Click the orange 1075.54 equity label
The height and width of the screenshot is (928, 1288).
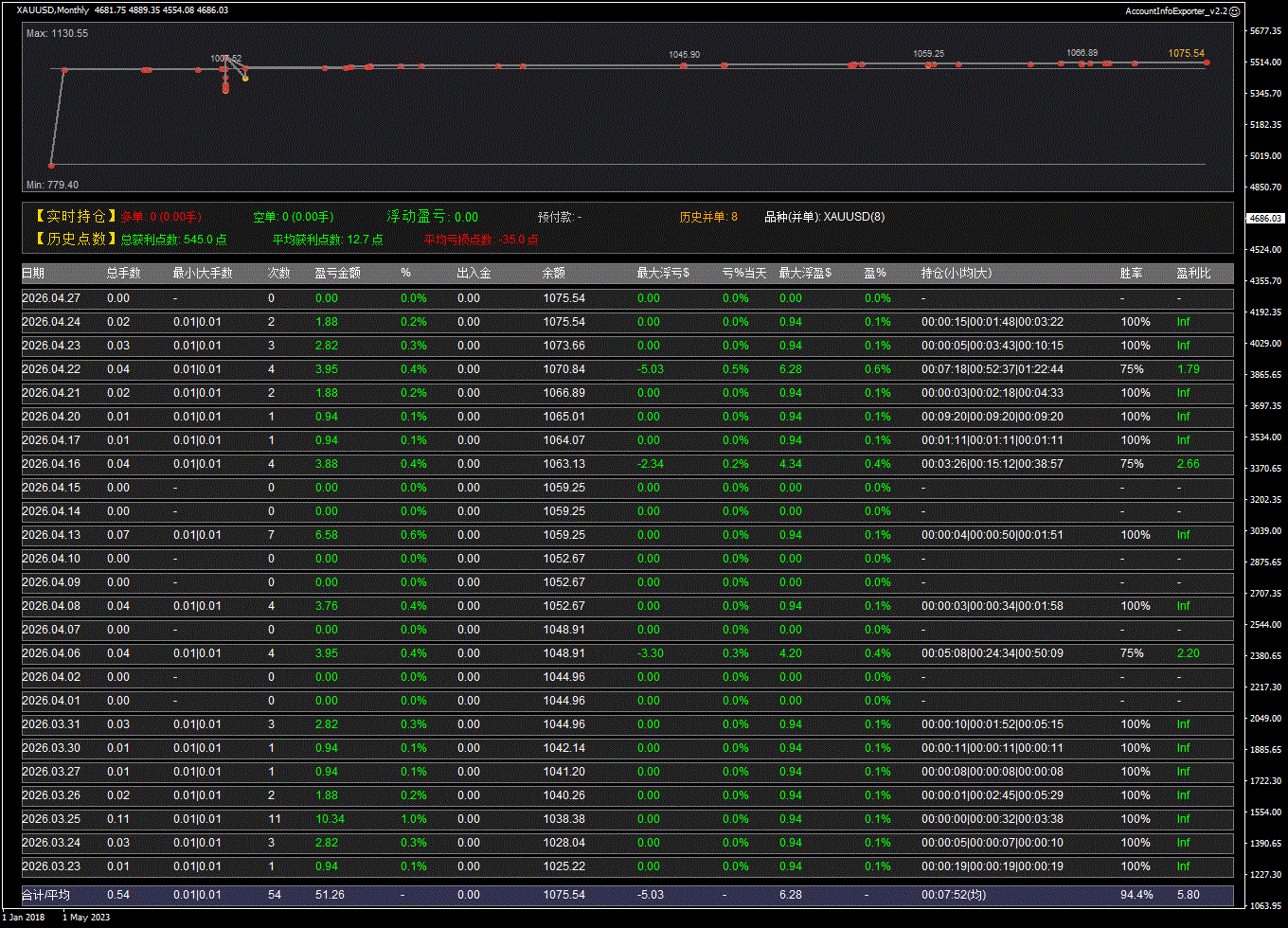tap(1186, 54)
